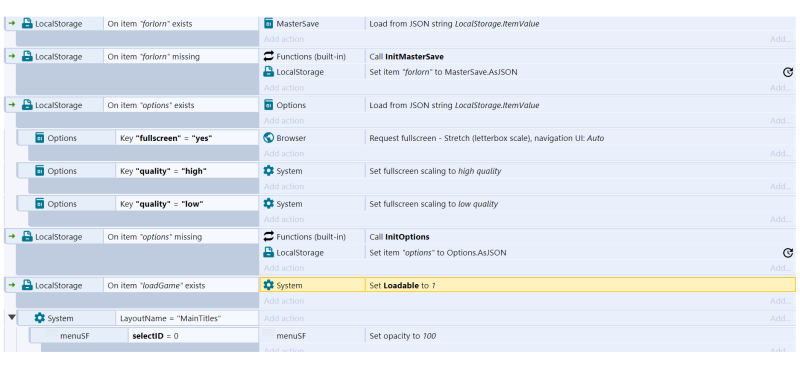Select LocalStorage icon in "forlorn" exists condition
The height and width of the screenshot is (369, 800).
[27, 23]
